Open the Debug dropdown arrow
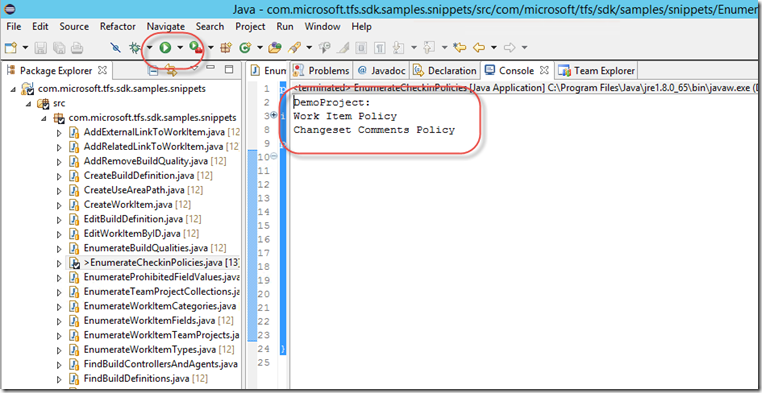Screen dimensions: 762x393 [149, 48]
